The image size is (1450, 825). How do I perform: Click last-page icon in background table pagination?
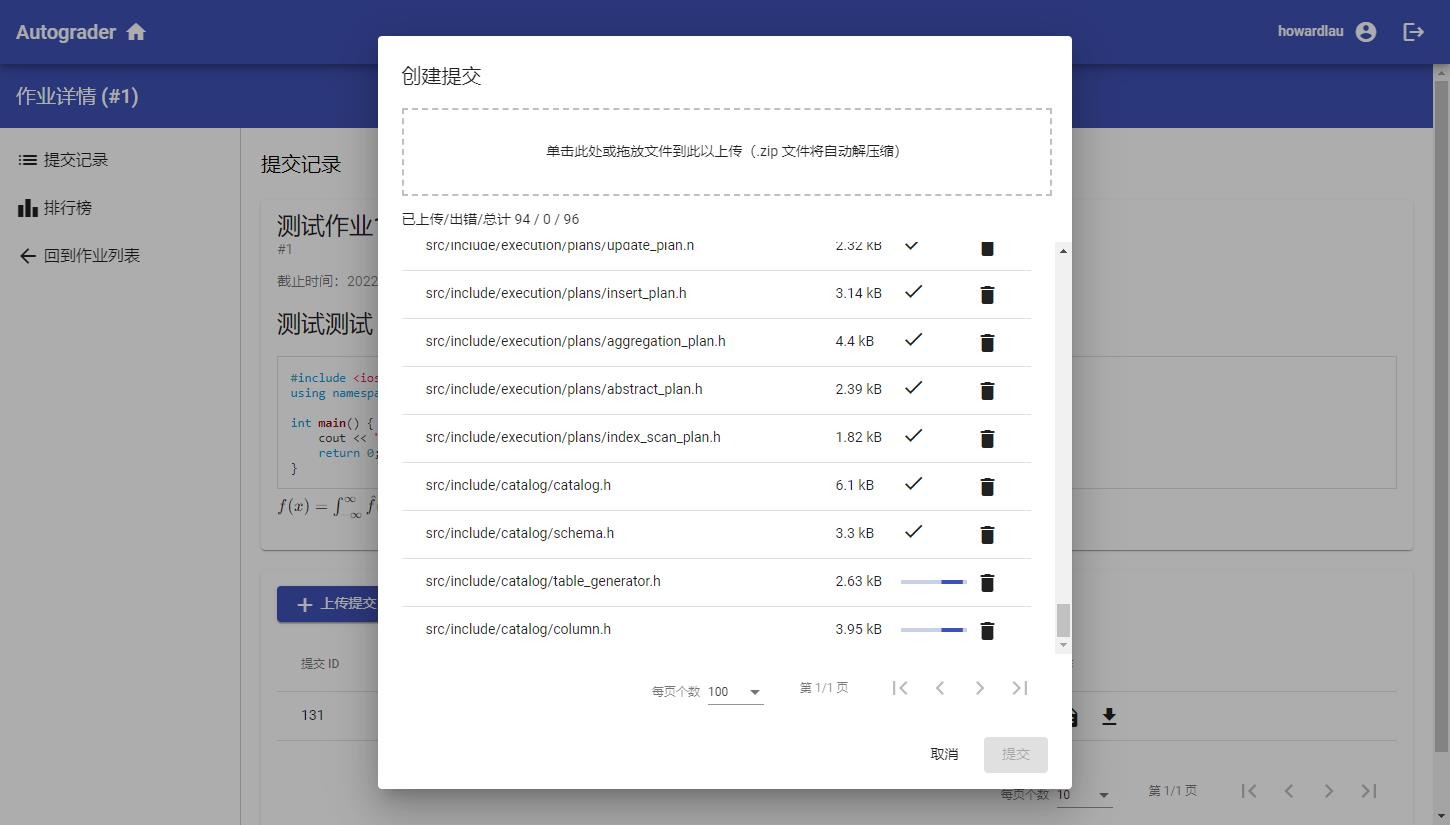coord(1369,791)
